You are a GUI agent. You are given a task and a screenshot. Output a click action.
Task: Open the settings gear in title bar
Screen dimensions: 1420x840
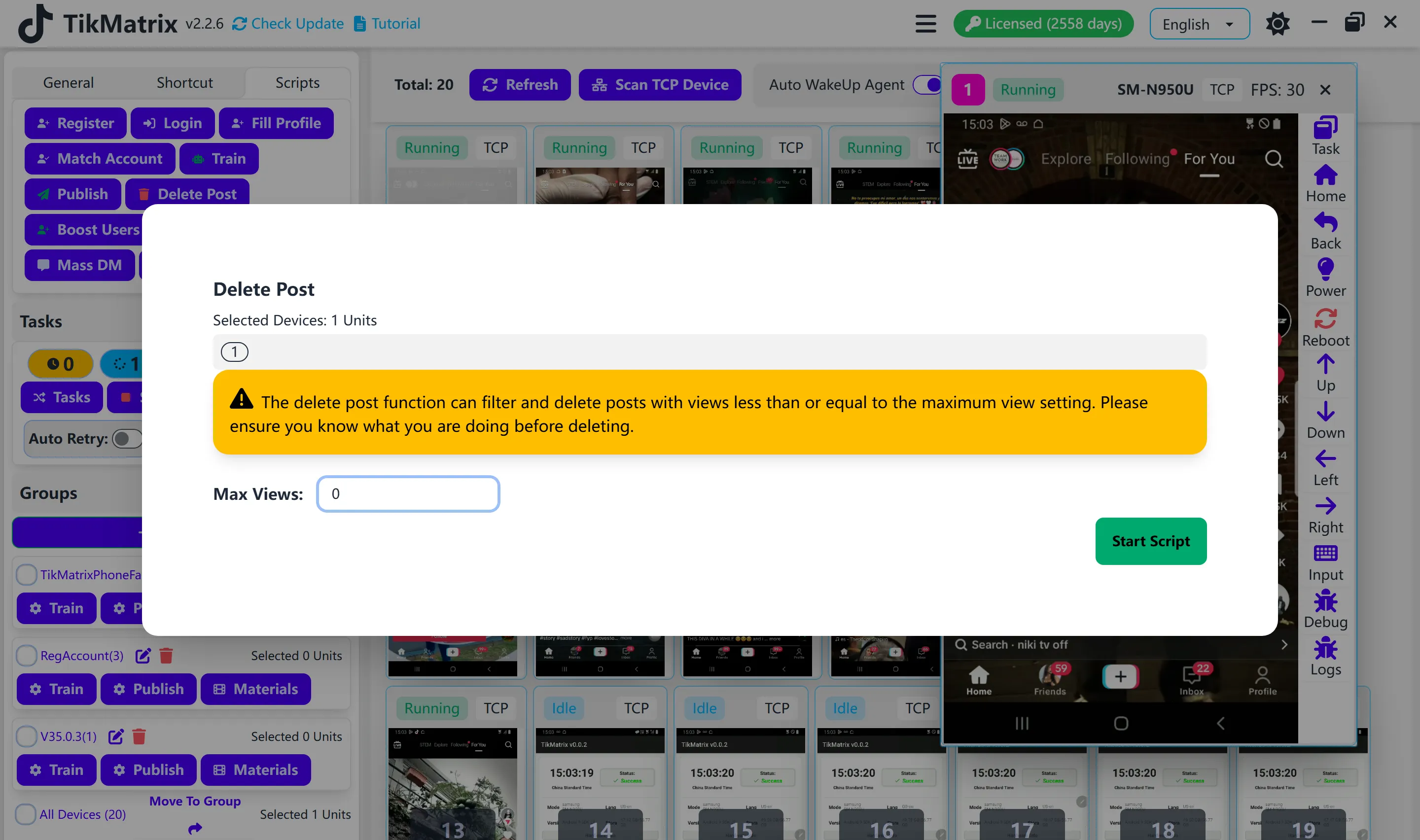[x=1277, y=24]
